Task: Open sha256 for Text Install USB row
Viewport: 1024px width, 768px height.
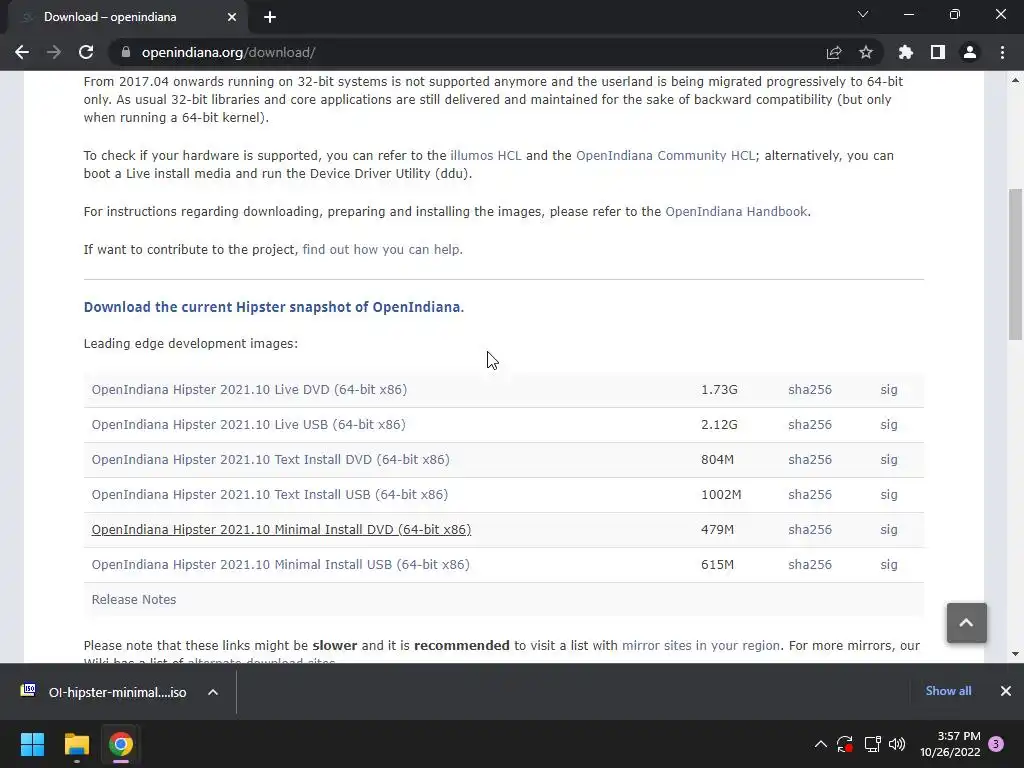Action: click(x=810, y=494)
